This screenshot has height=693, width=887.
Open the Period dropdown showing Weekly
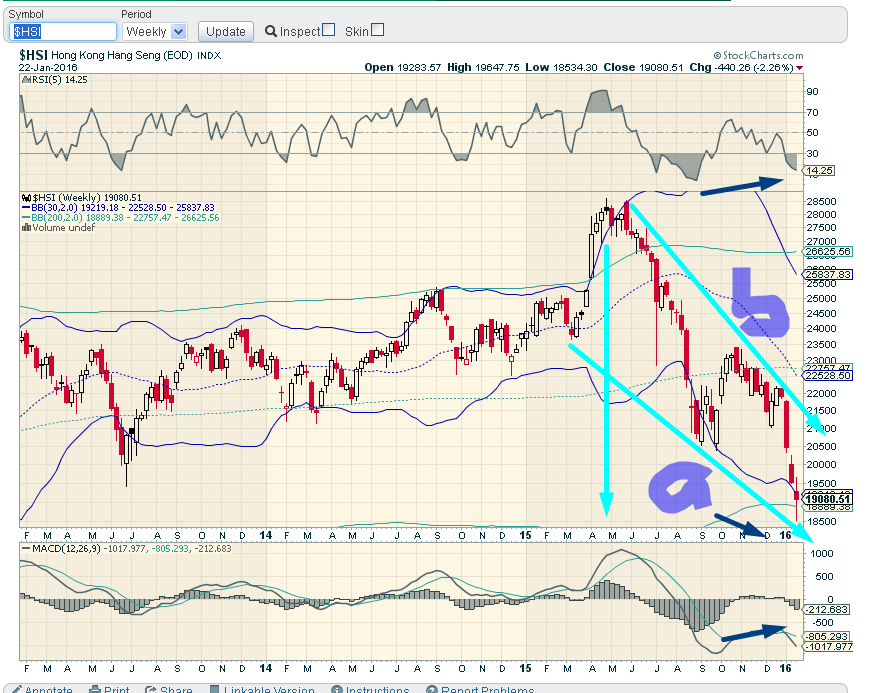154,32
